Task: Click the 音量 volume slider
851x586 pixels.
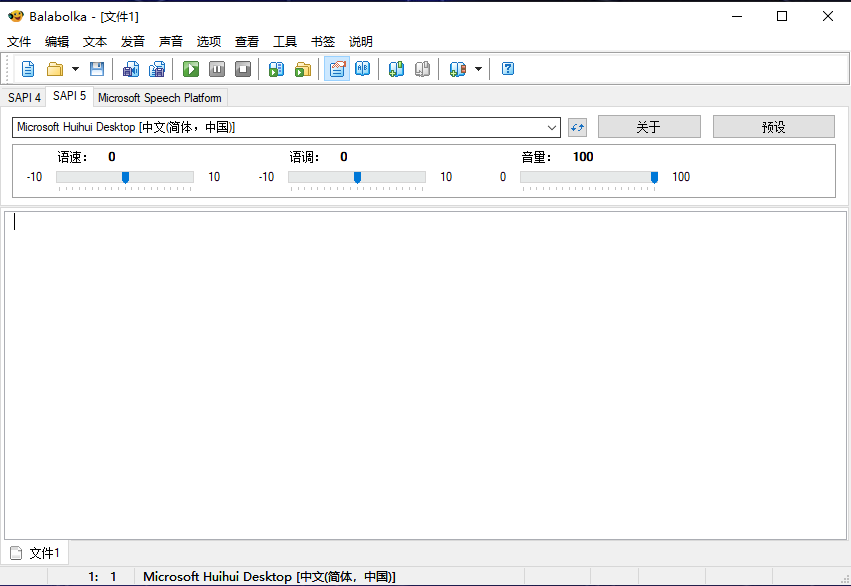Action: click(589, 177)
